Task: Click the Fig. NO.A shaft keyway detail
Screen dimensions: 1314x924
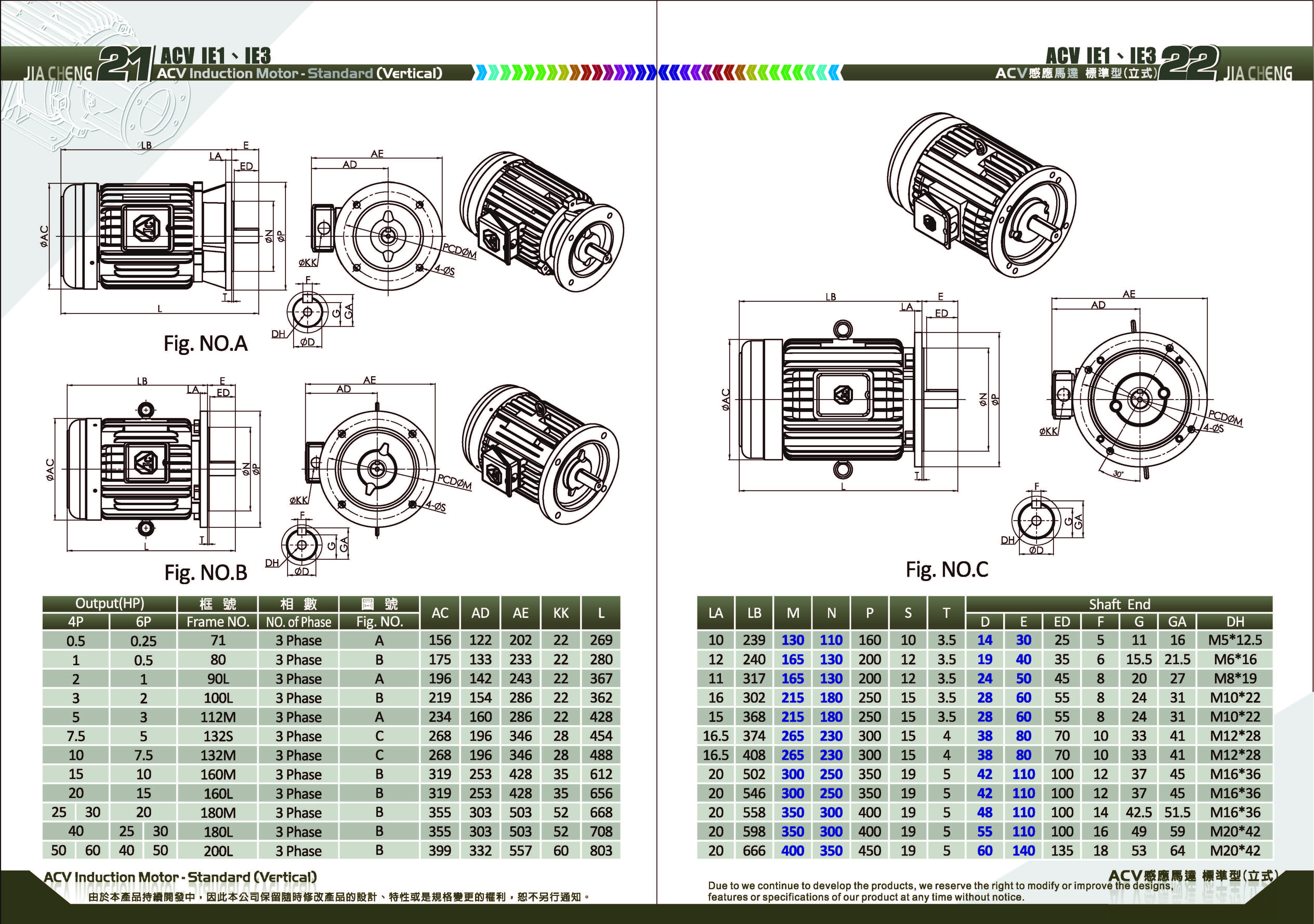Action: (x=308, y=312)
